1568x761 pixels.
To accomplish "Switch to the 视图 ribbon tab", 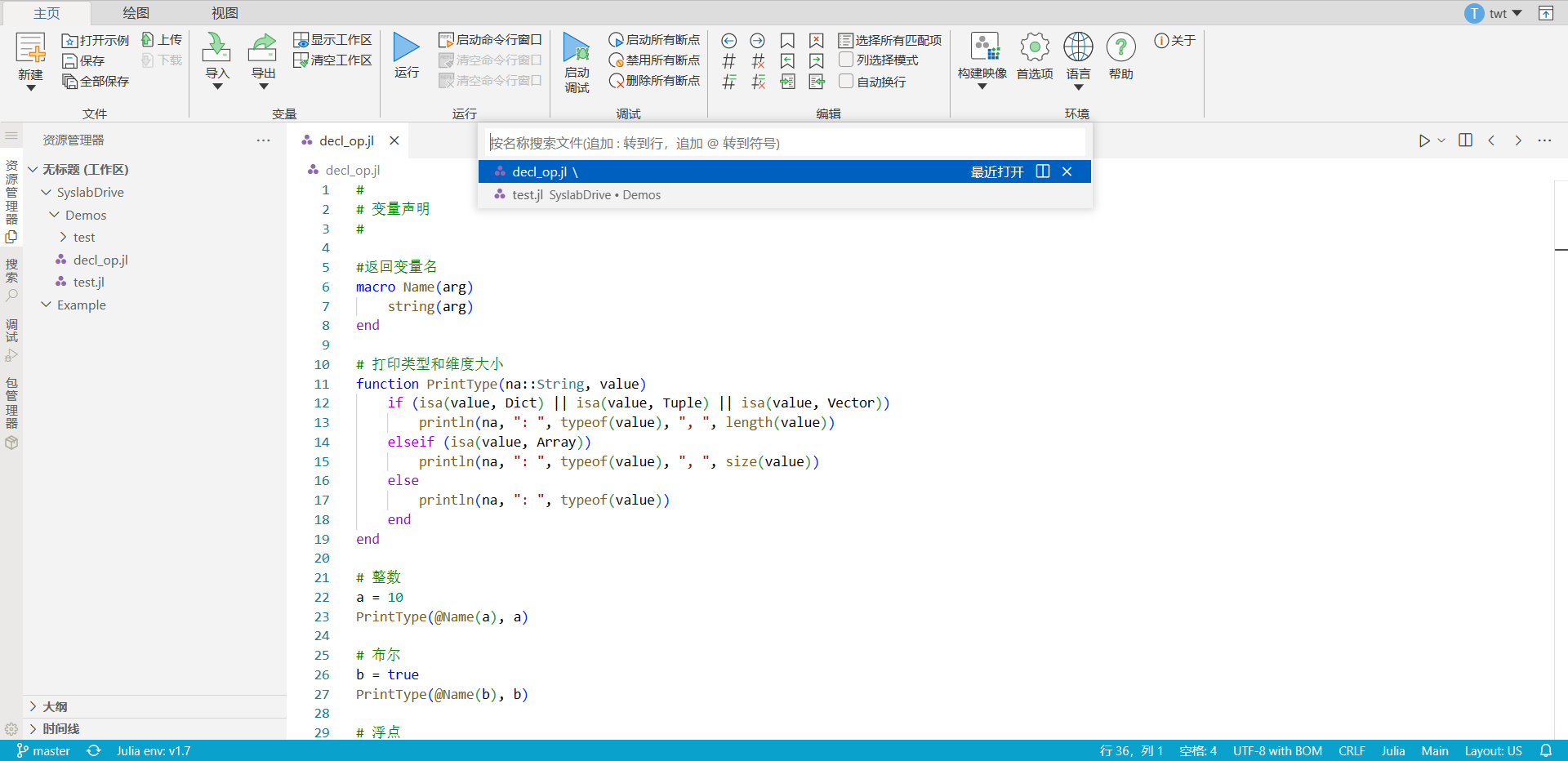I will click(x=225, y=13).
